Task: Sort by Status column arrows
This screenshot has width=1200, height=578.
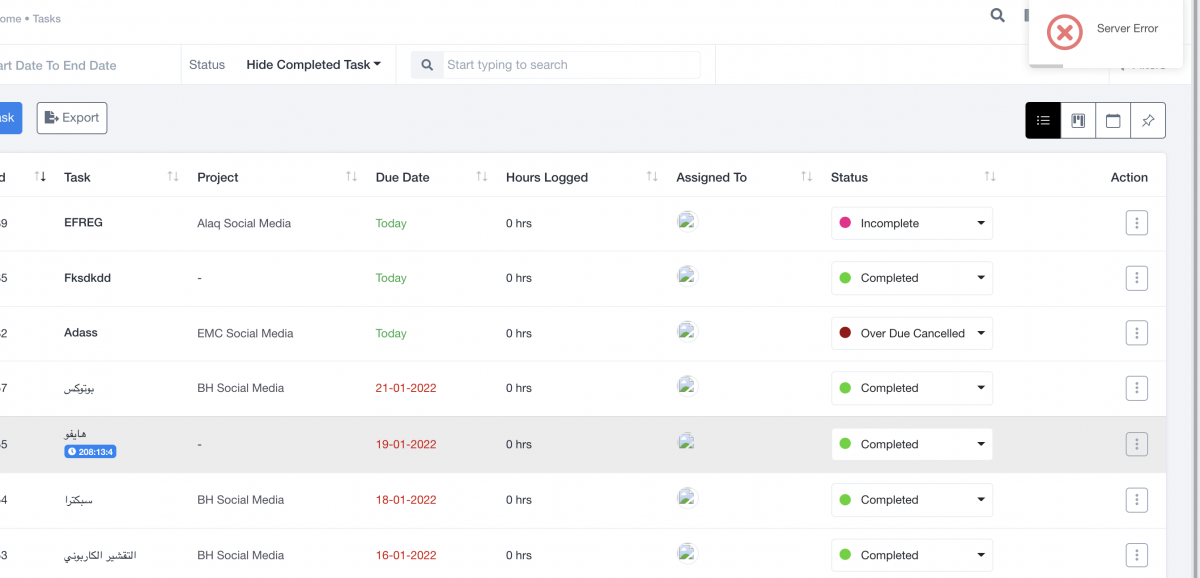Action: (989, 177)
